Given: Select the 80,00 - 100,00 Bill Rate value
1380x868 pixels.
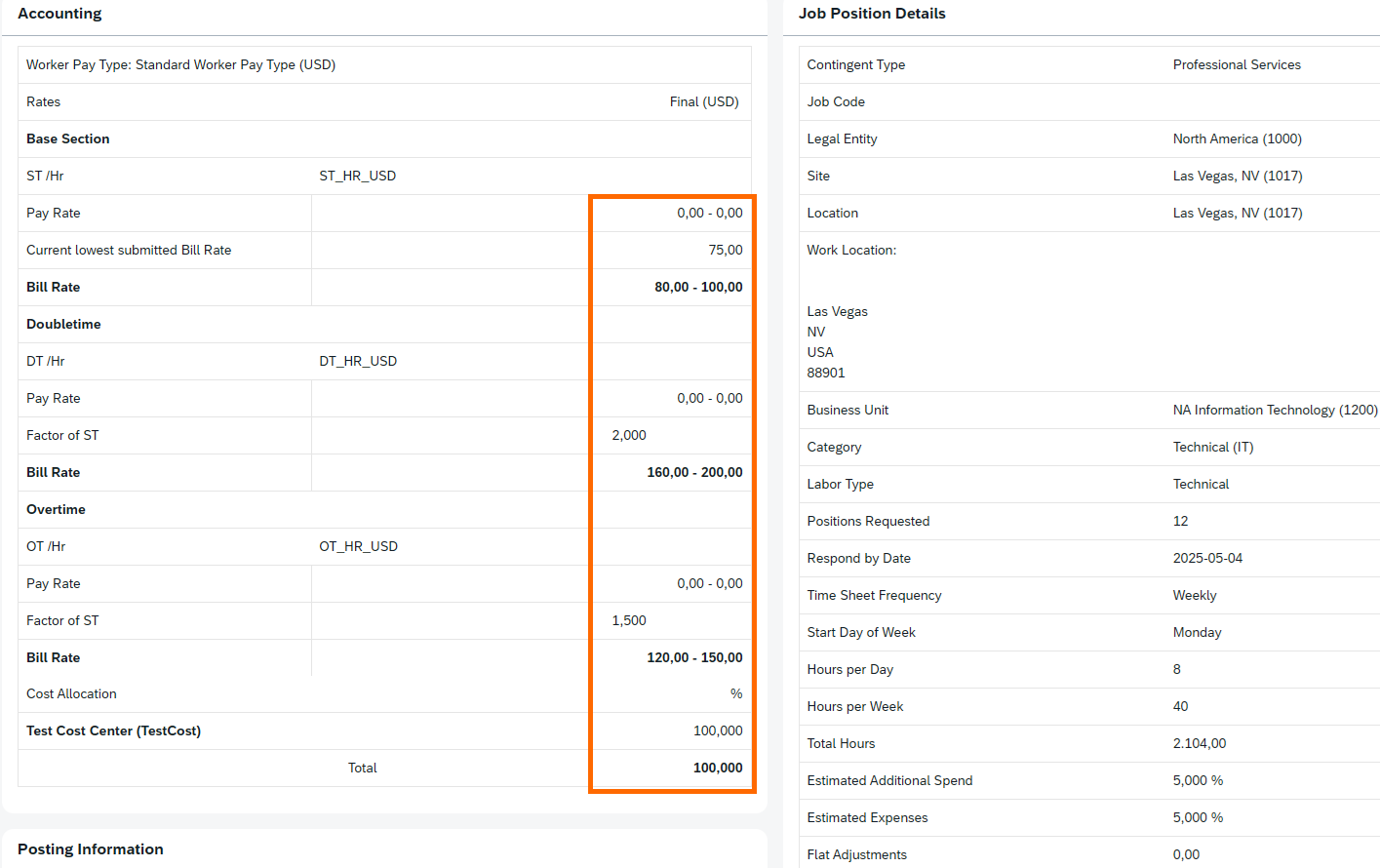Looking at the screenshot, I should 698,287.
